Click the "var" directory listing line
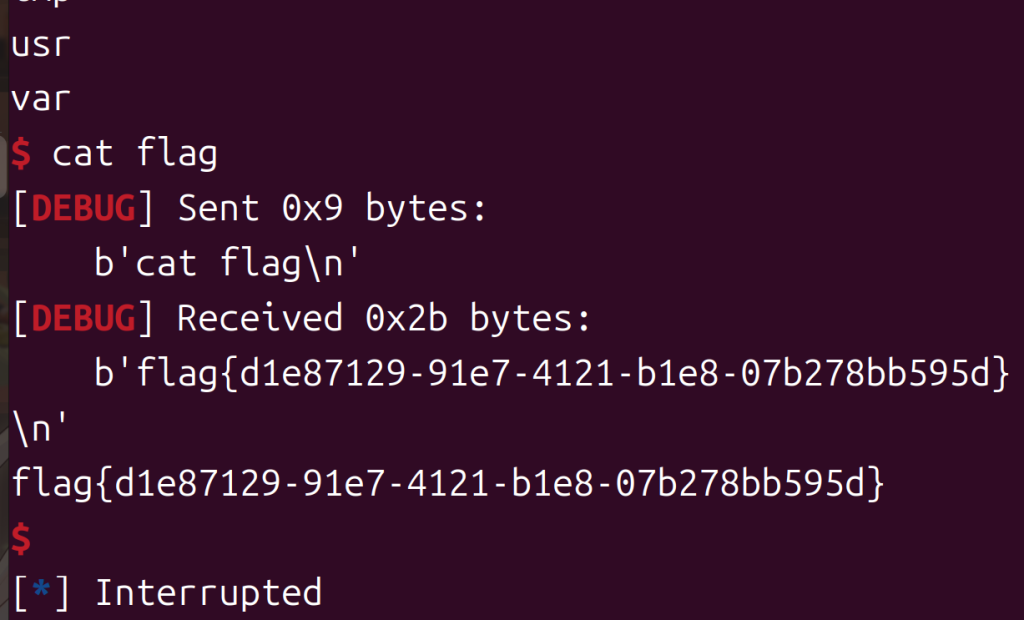 click(x=40, y=100)
